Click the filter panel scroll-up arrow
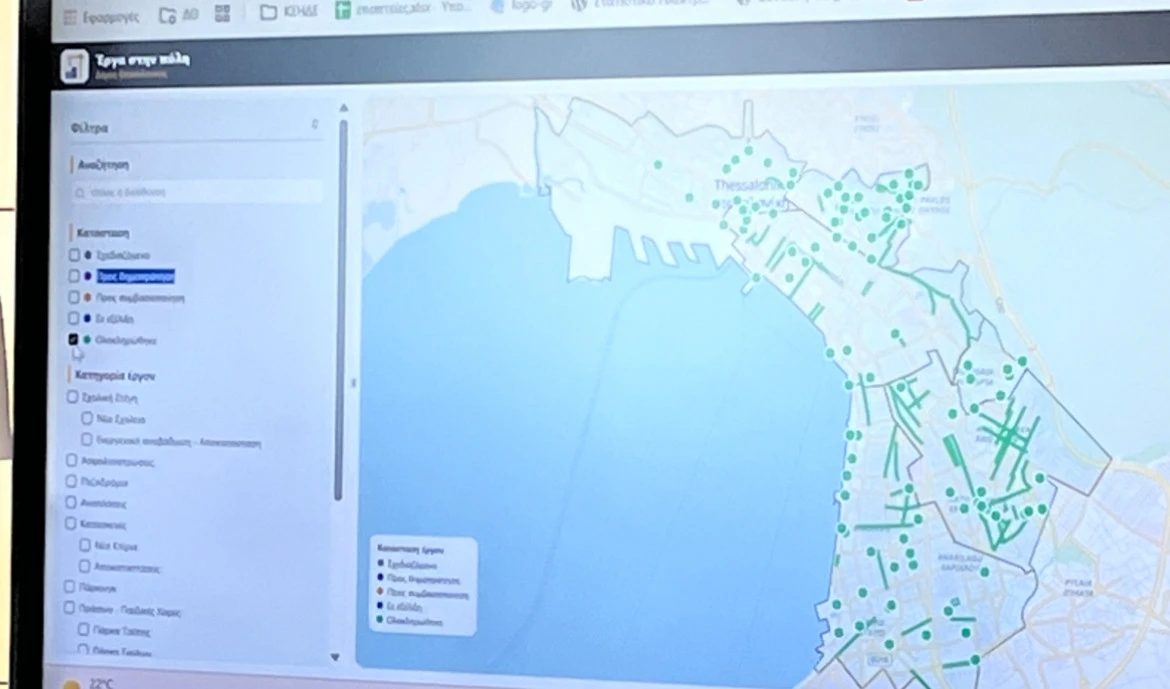Screen dimensions: 1170x689 (x=343, y=108)
